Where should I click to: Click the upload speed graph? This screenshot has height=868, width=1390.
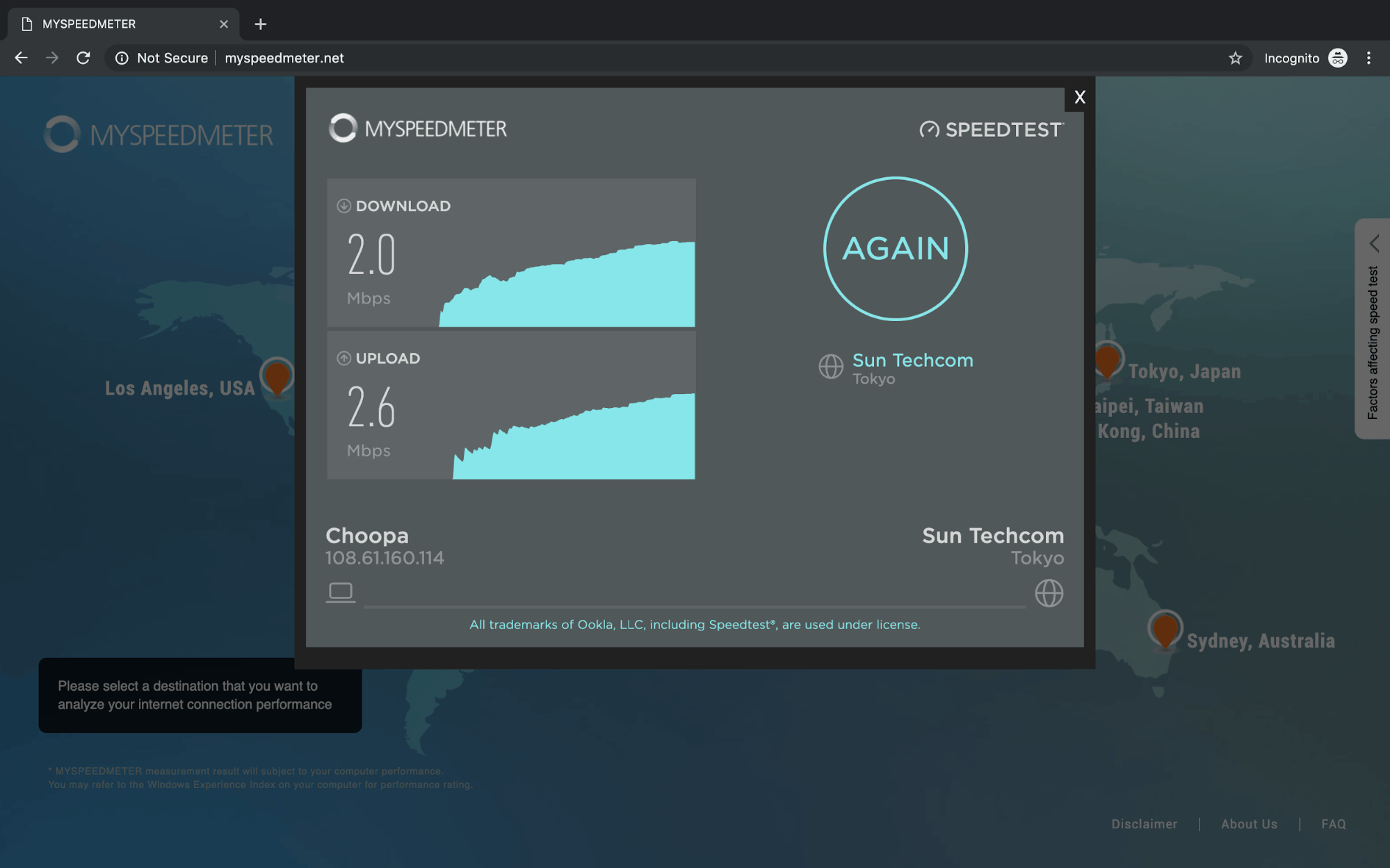[574, 436]
